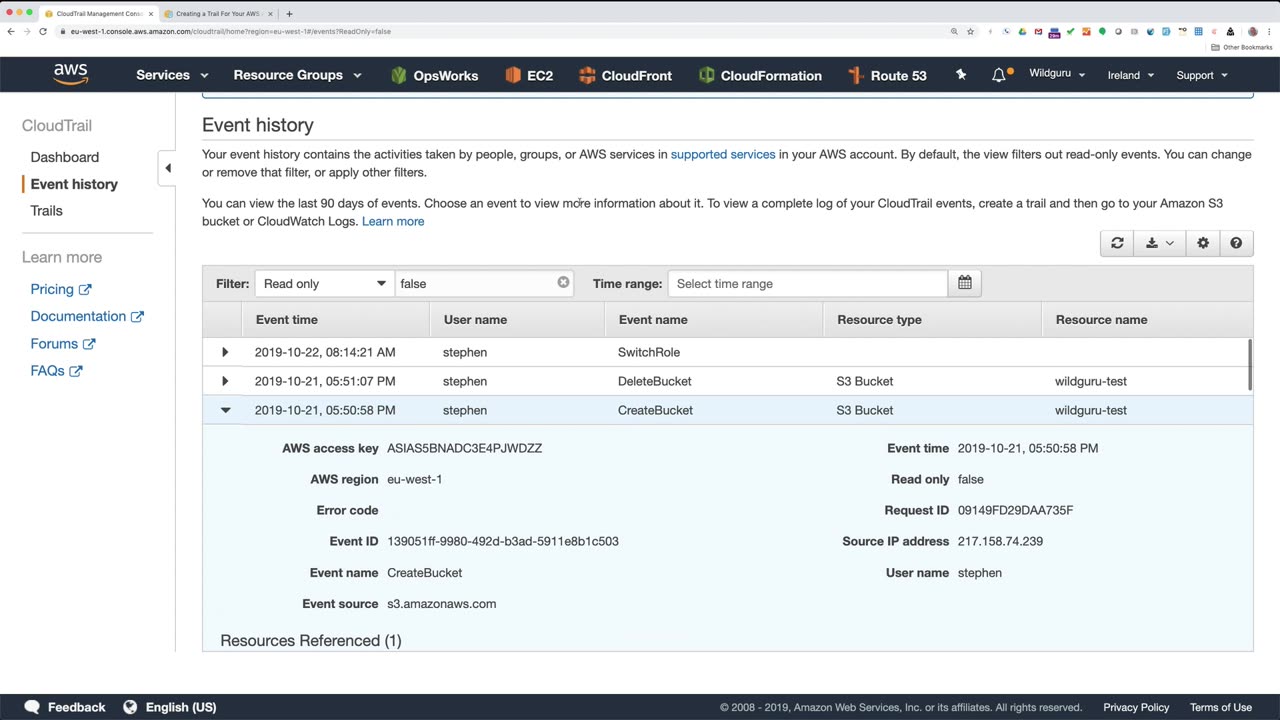Go to Trails in the sidebar
Screen dimensions: 1280x720
coord(46,211)
